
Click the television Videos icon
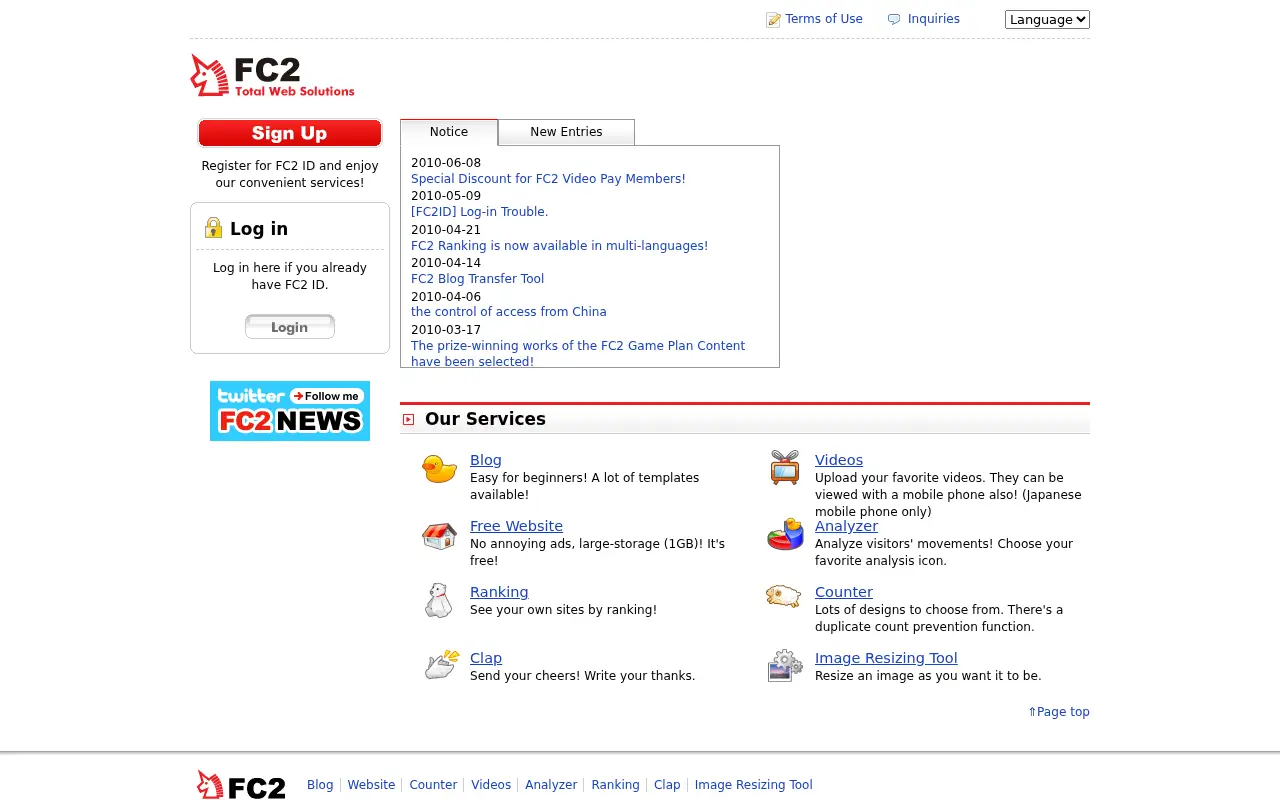785,467
